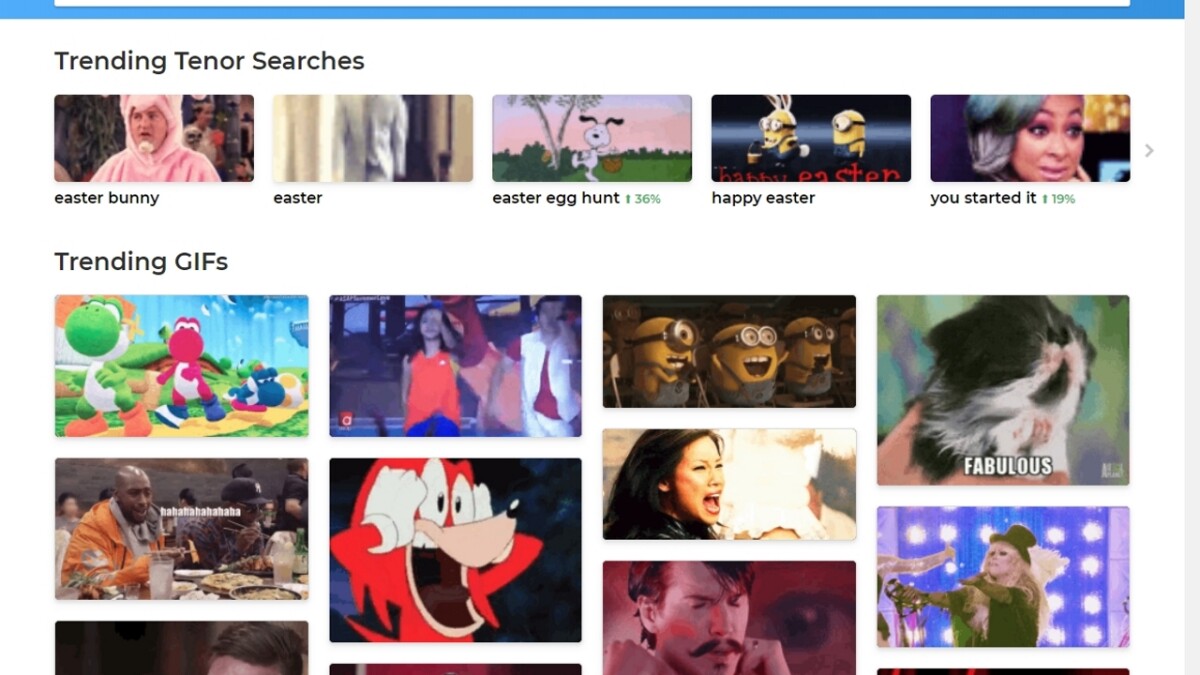Open the hahahahahaha restaurant laughing GIF
The width and height of the screenshot is (1200, 675).
tap(181, 529)
